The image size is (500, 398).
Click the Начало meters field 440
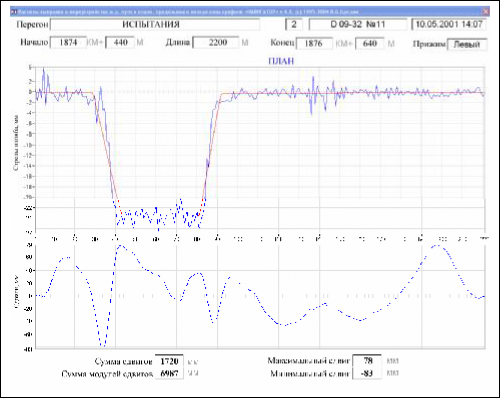120,43
